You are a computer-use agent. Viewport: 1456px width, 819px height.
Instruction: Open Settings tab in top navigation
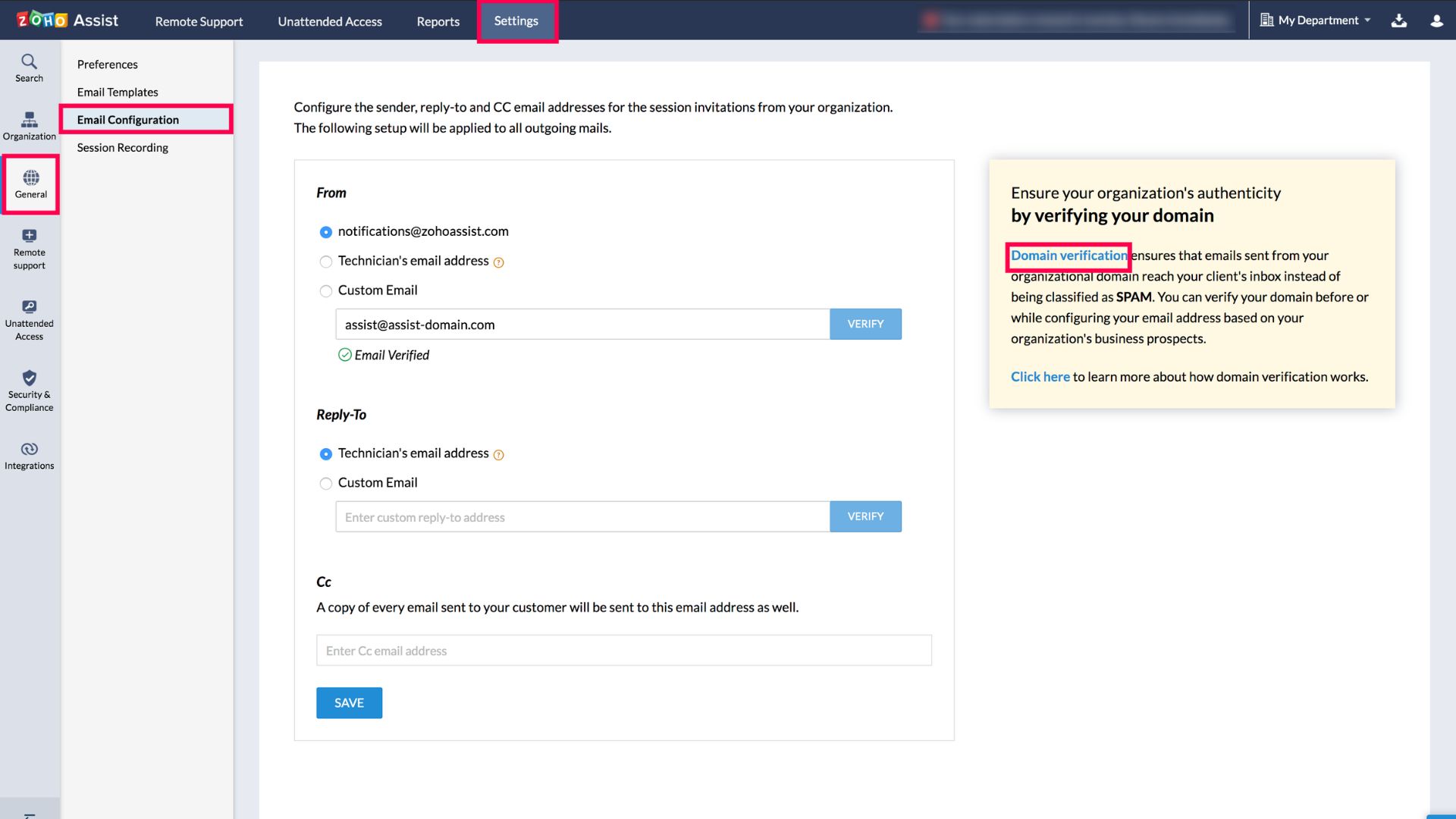(x=516, y=21)
